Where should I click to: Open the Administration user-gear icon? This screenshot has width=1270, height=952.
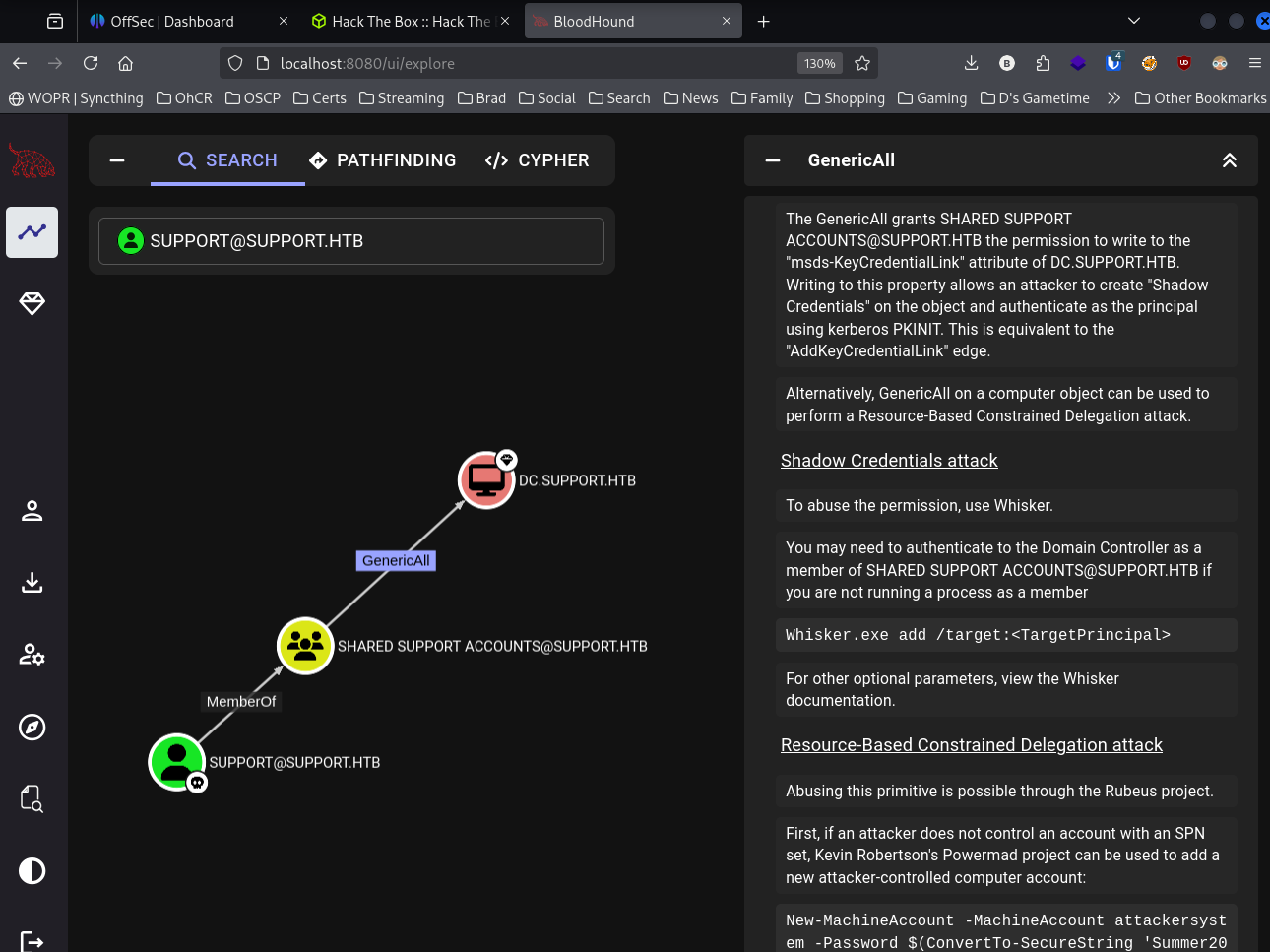tap(32, 655)
